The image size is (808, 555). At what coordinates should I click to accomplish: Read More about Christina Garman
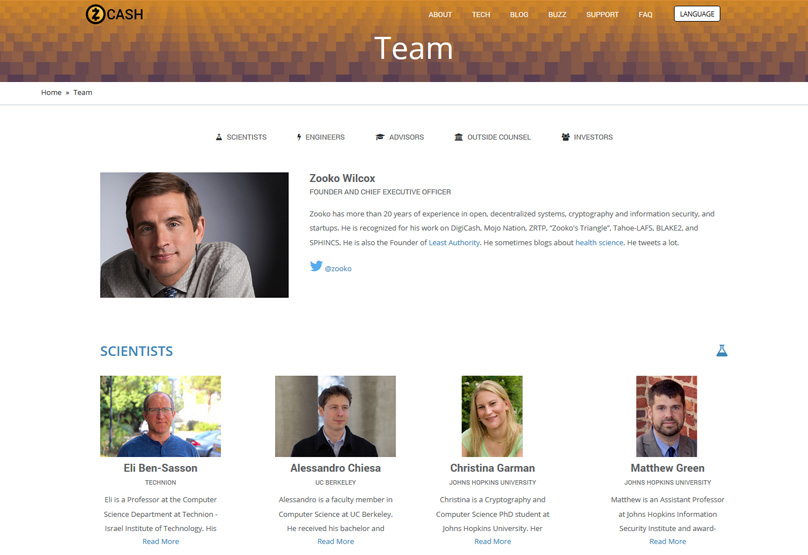point(492,541)
